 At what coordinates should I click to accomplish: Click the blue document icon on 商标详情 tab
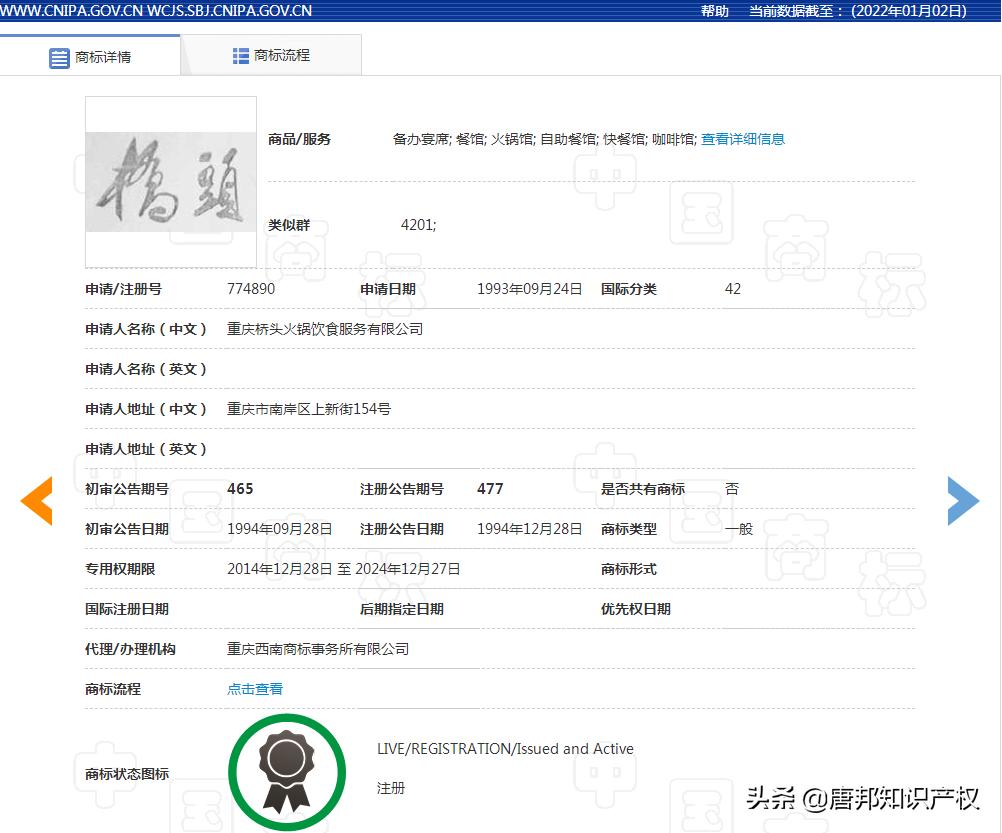coord(61,57)
